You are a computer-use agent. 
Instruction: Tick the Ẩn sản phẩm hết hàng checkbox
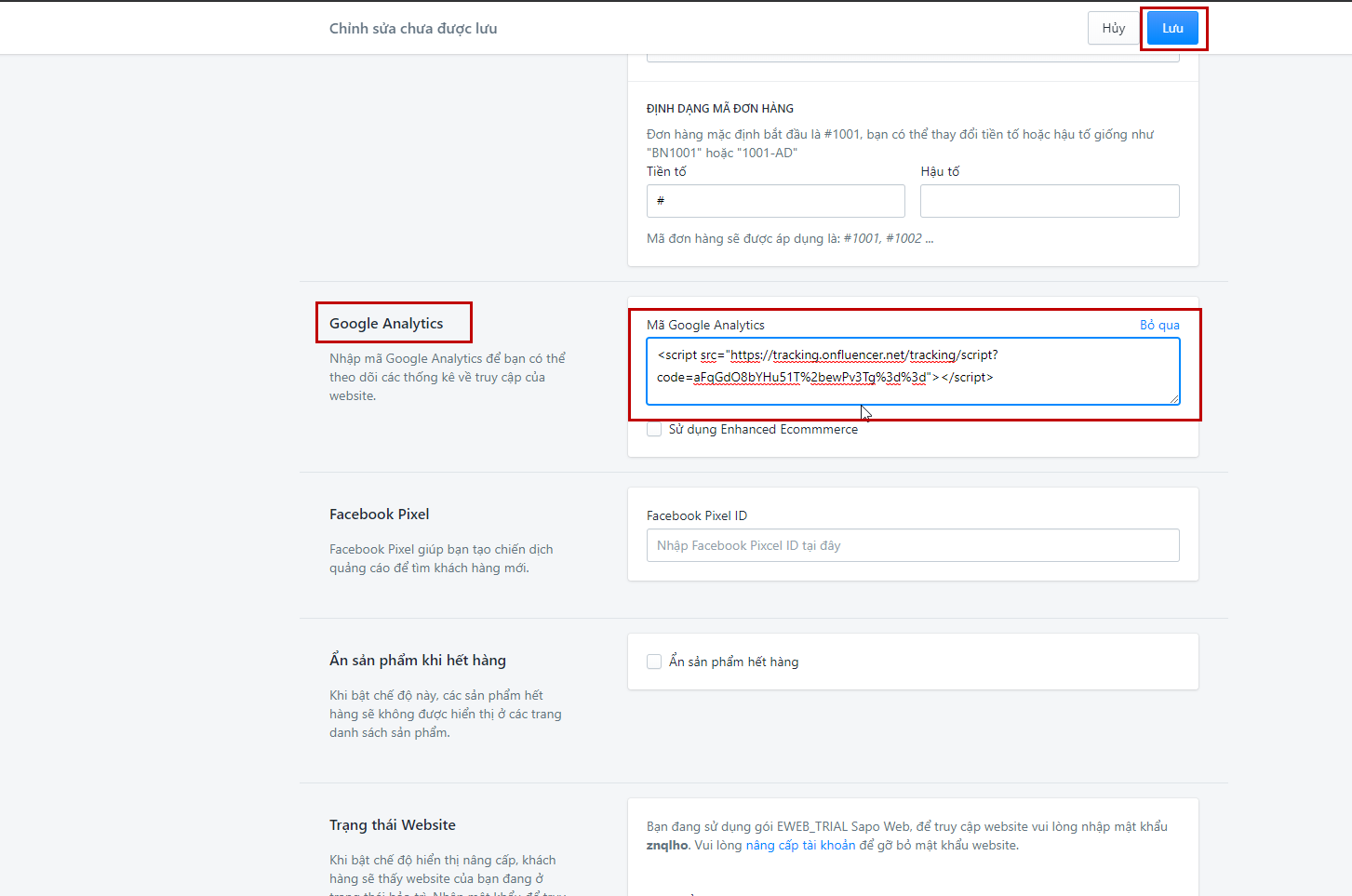coord(654,662)
